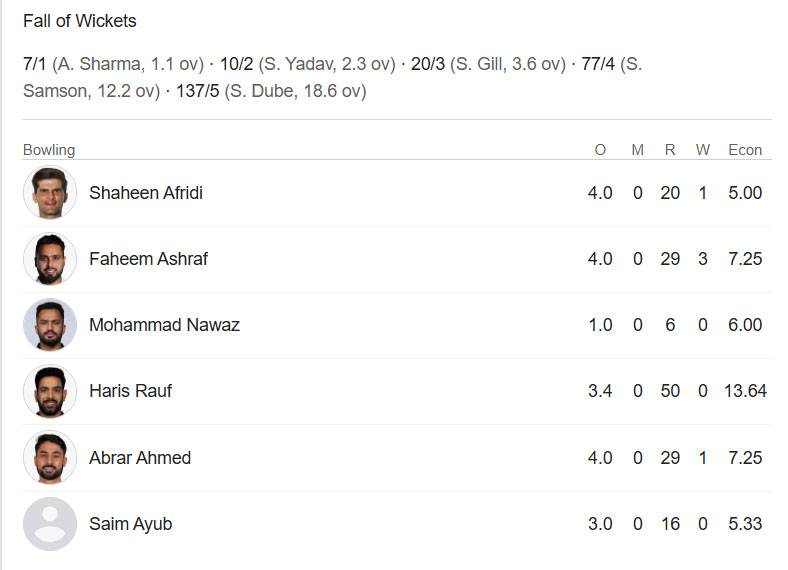The image size is (788, 570).
Task: Open the Shaheen Afridi name link
Action: pyautogui.click(x=146, y=193)
